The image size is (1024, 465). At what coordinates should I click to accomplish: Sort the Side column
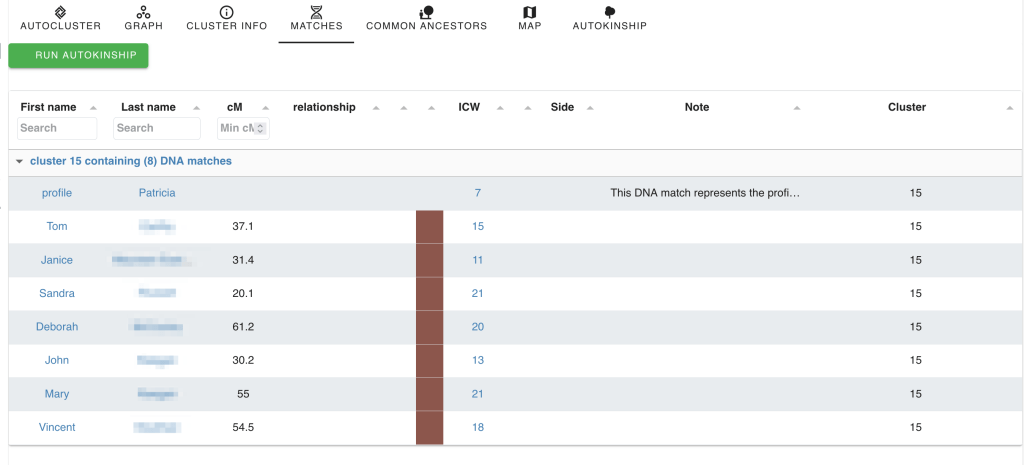(x=590, y=108)
